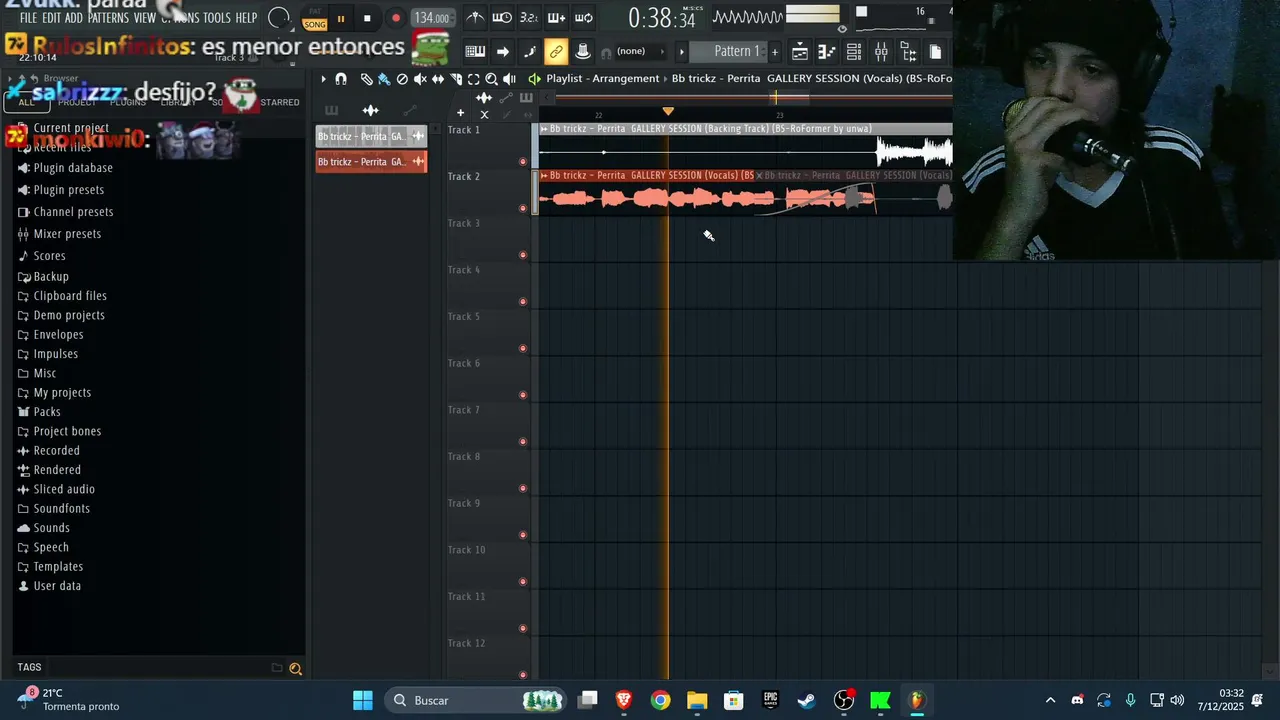Click the browser tag search magnifier icon
The image size is (1280, 720).
pos(295,668)
